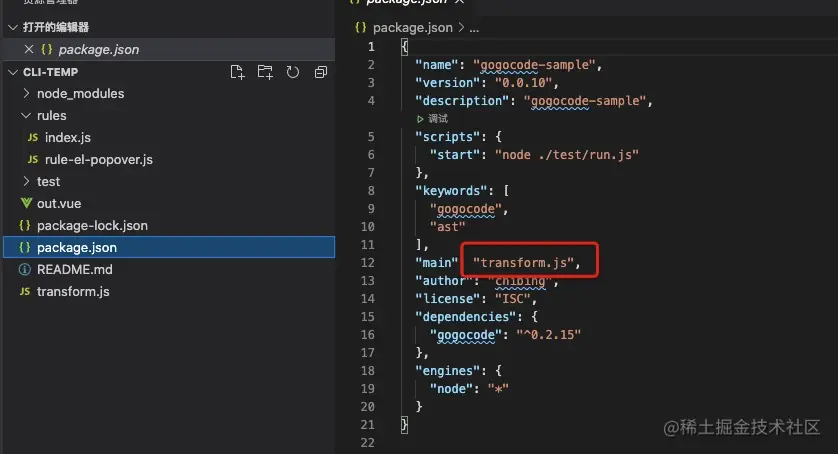Click line number 5 in the gutter
Image resolution: width=838 pixels, height=454 pixels.
tap(371, 137)
